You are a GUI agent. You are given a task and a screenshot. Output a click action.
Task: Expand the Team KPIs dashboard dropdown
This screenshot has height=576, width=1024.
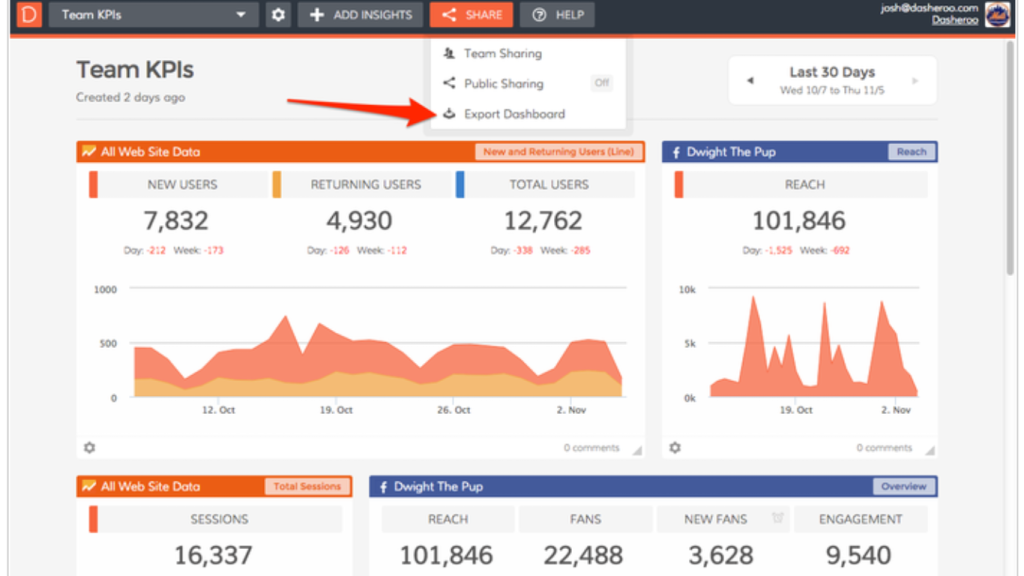coord(240,15)
